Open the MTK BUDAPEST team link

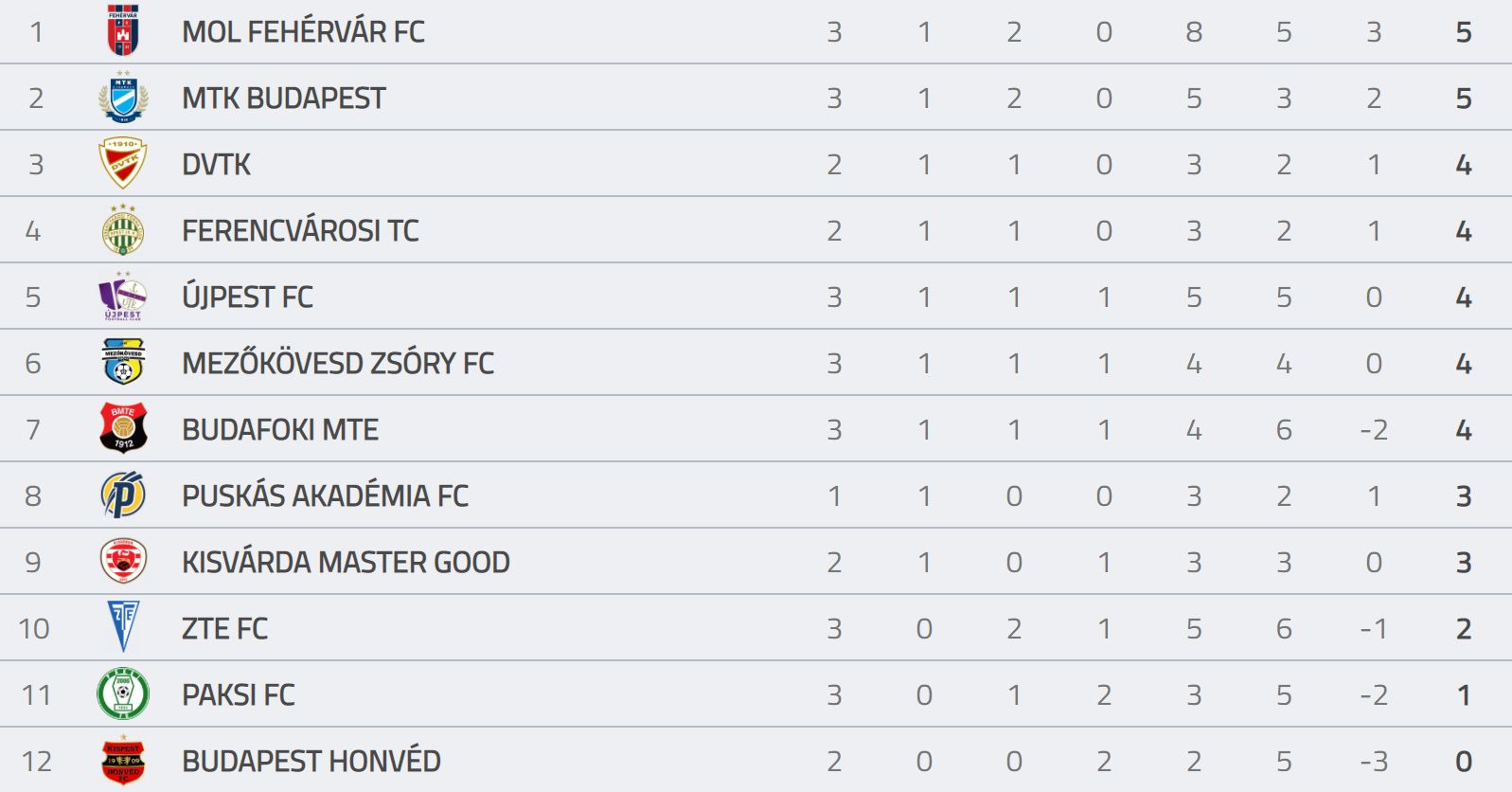tap(284, 98)
